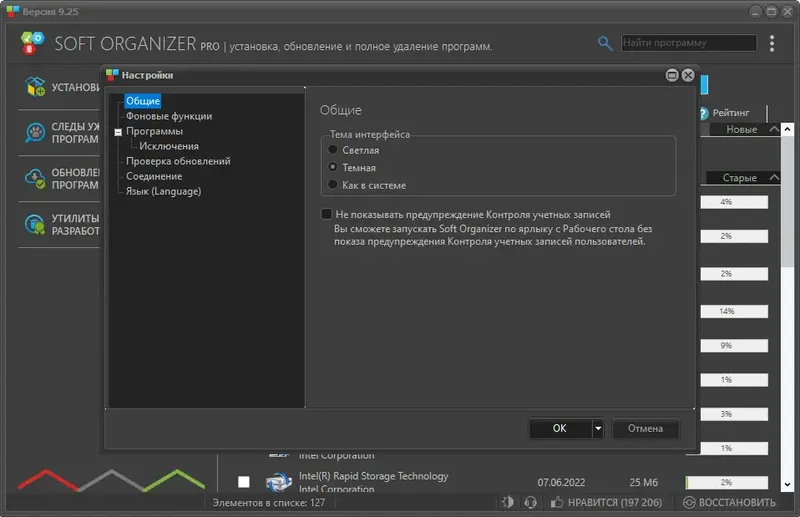
Task: Open the dropdown arrow next to OK
Action: pyautogui.click(x=598, y=428)
